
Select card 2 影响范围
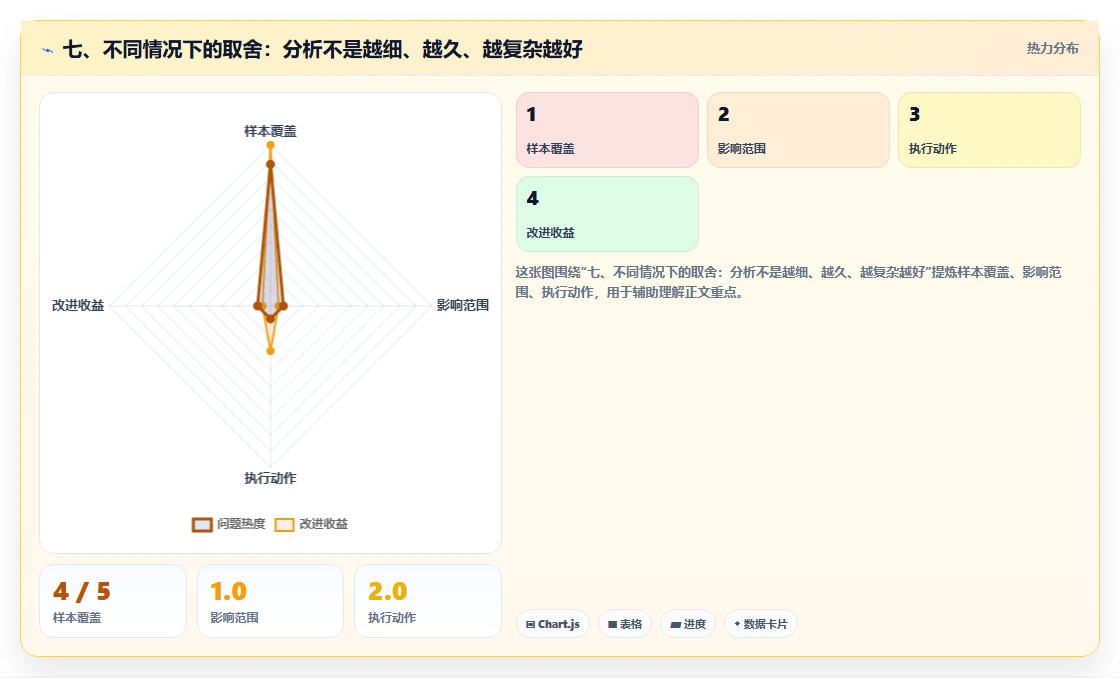tap(798, 130)
